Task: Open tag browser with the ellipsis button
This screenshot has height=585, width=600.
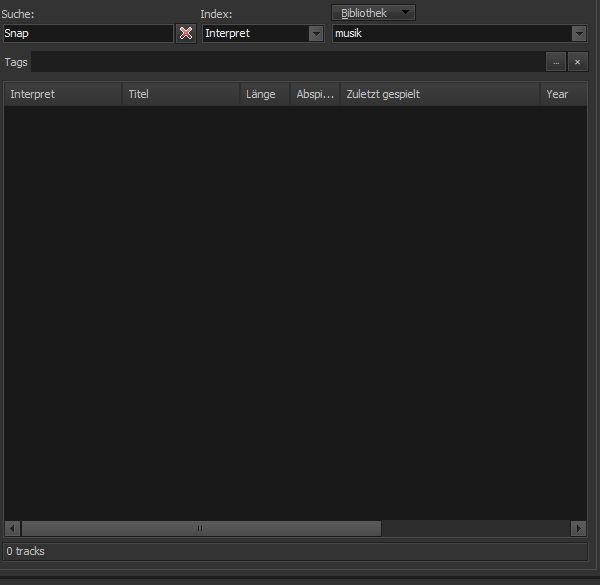Action: coord(556,62)
